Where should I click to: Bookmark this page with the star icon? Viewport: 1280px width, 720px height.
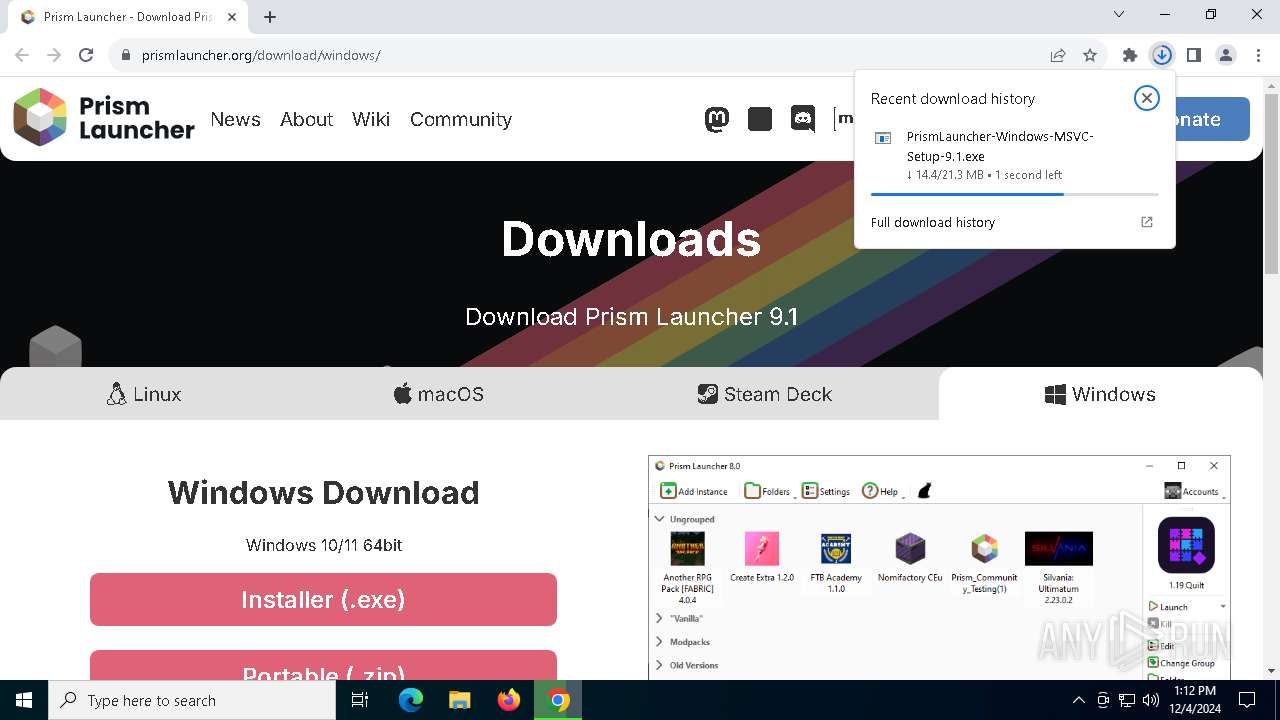point(1090,55)
